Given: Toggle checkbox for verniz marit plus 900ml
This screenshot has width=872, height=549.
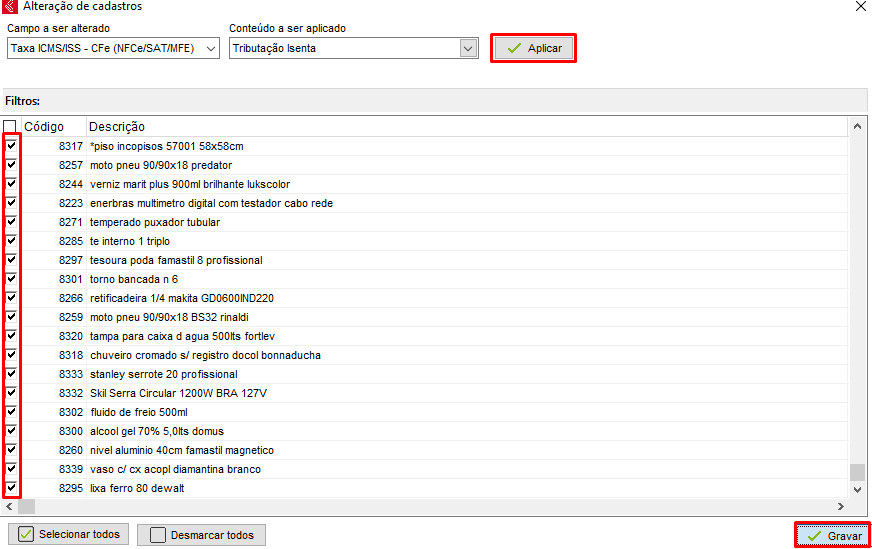Looking at the screenshot, I should [11, 184].
